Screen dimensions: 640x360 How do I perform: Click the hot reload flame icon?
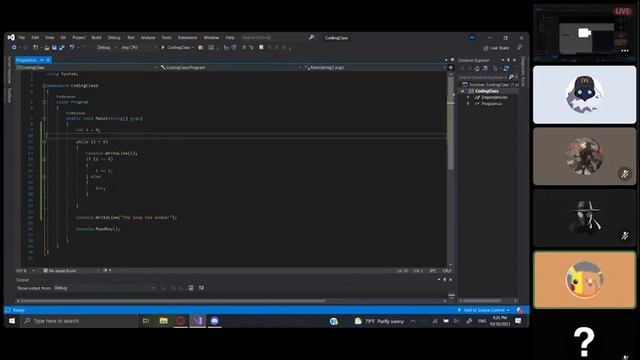[200, 48]
